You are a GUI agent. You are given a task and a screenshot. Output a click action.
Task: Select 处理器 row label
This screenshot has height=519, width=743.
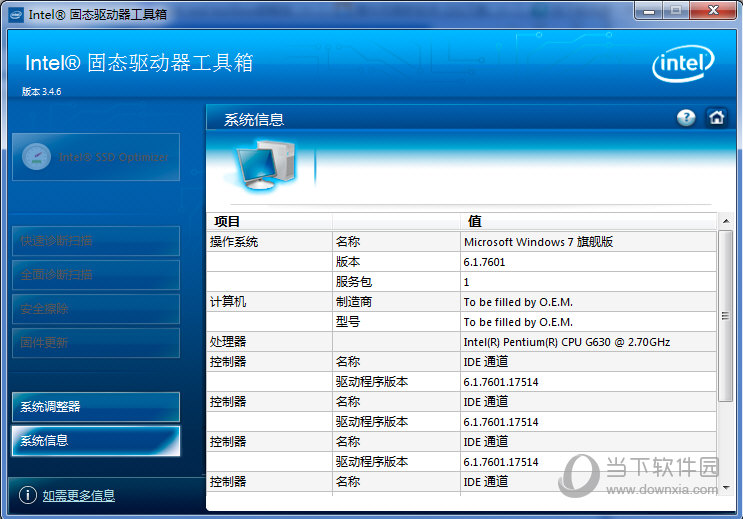coord(228,341)
